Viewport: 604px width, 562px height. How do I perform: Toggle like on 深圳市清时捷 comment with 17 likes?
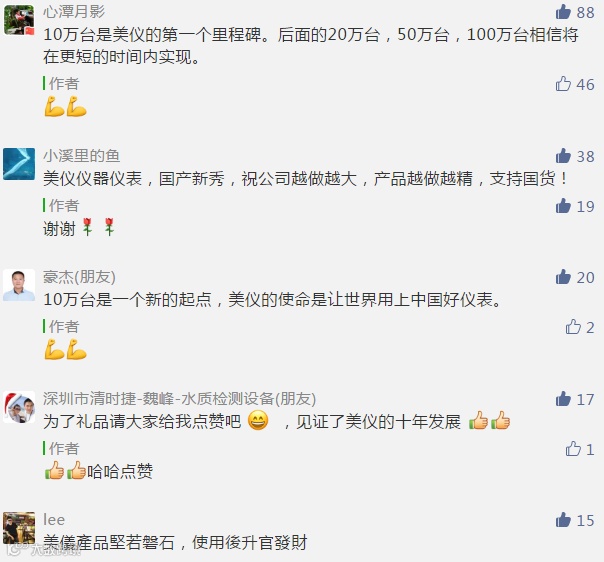[x=563, y=399]
